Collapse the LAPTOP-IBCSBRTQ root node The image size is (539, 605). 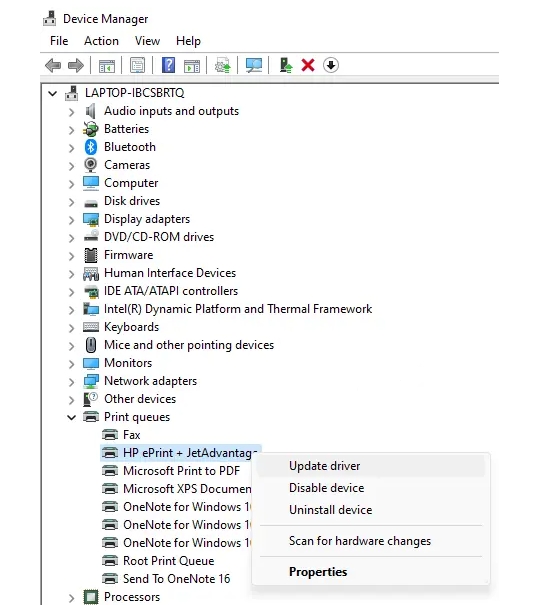click(x=53, y=93)
